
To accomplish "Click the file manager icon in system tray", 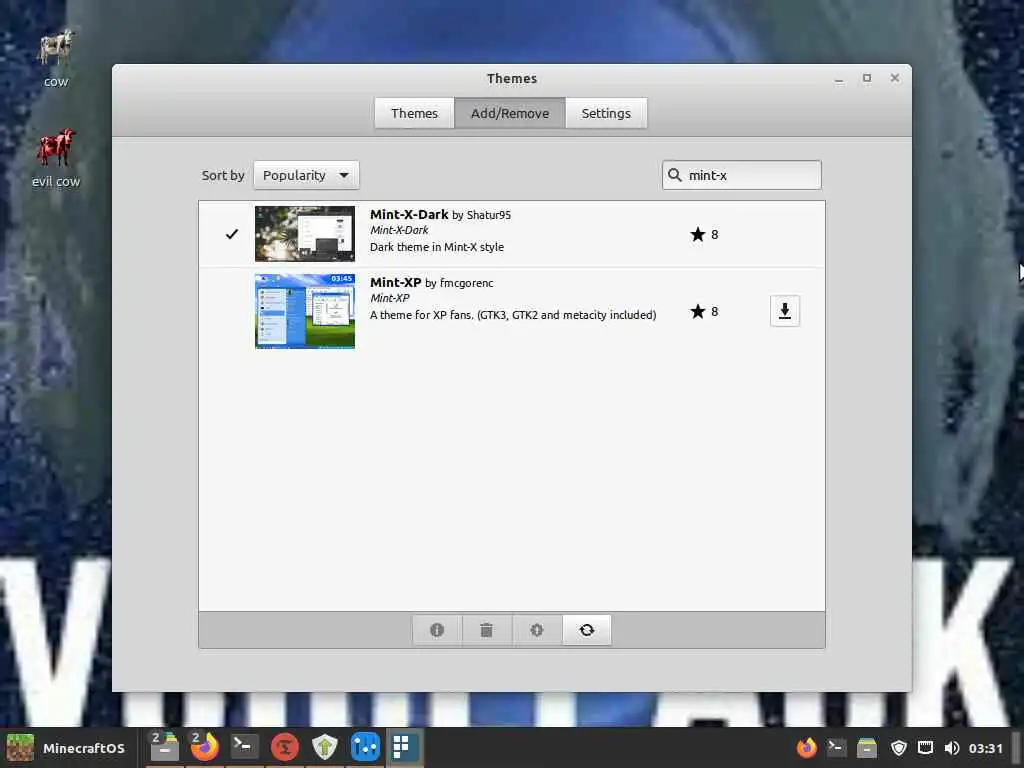I will pyautogui.click(x=867, y=747).
